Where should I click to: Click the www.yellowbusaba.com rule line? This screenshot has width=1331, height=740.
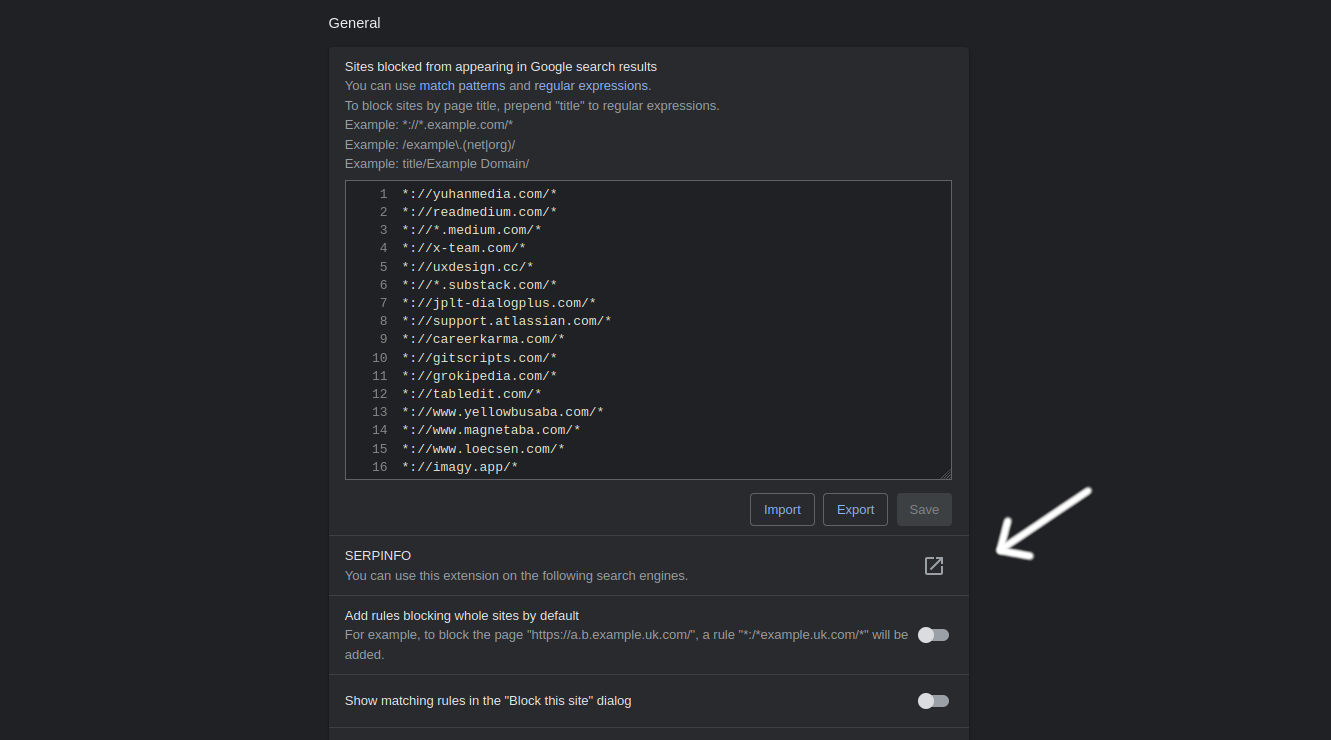[502, 412]
